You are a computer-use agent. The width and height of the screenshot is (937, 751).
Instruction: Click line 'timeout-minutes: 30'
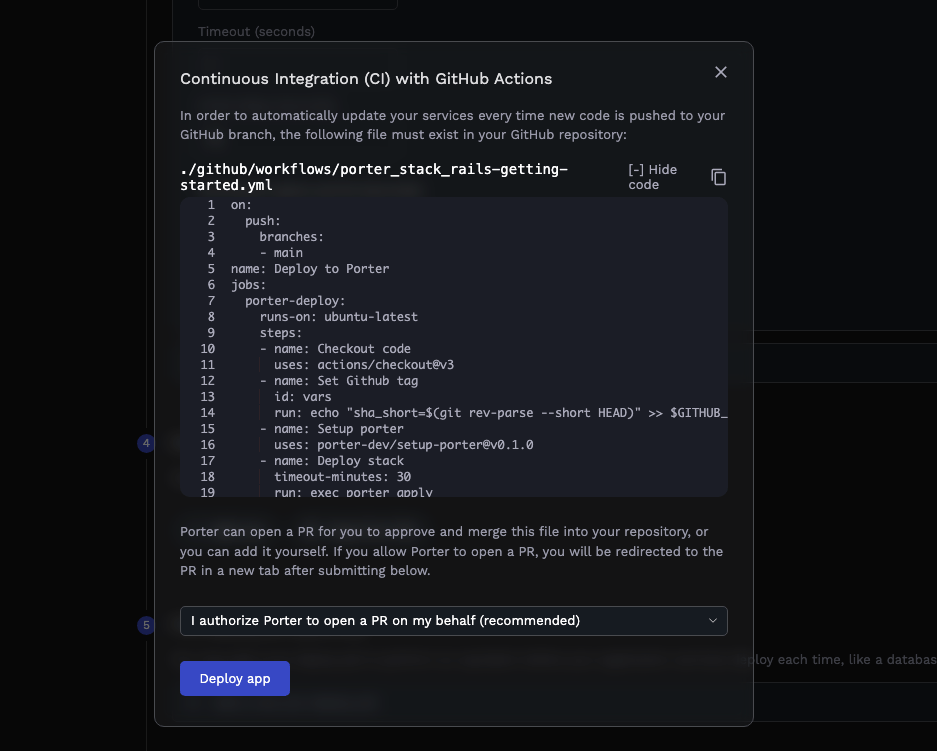[x=342, y=477]
